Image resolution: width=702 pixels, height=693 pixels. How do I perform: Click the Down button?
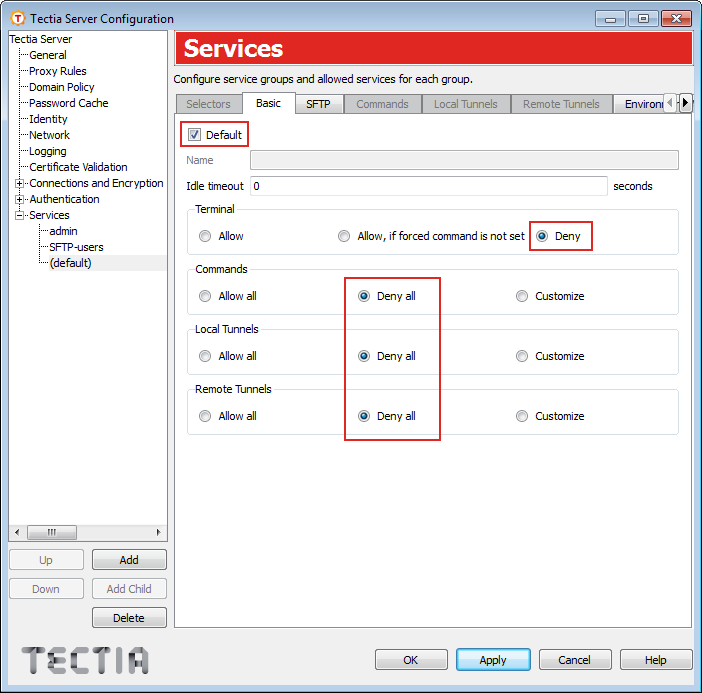(x=46, y=589)
